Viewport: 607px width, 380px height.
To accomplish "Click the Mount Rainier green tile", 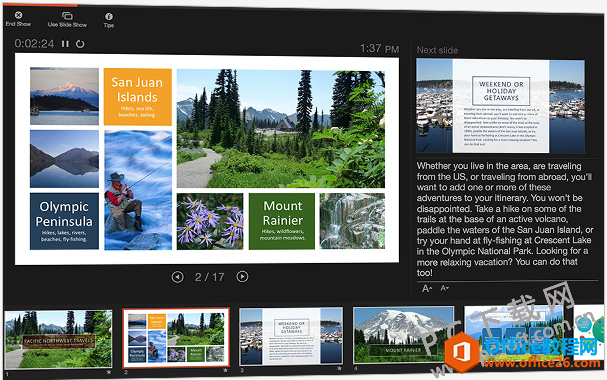I will click(282, 221).
